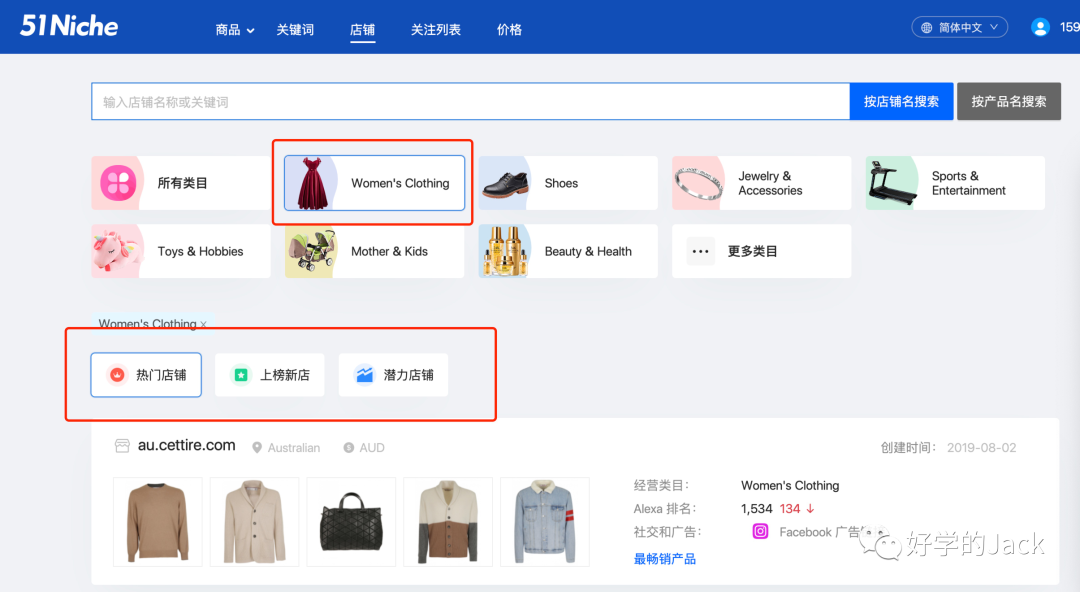The image size is (1080, 592).
Task: Click the treadmill category image
Action: pos(892,183)
